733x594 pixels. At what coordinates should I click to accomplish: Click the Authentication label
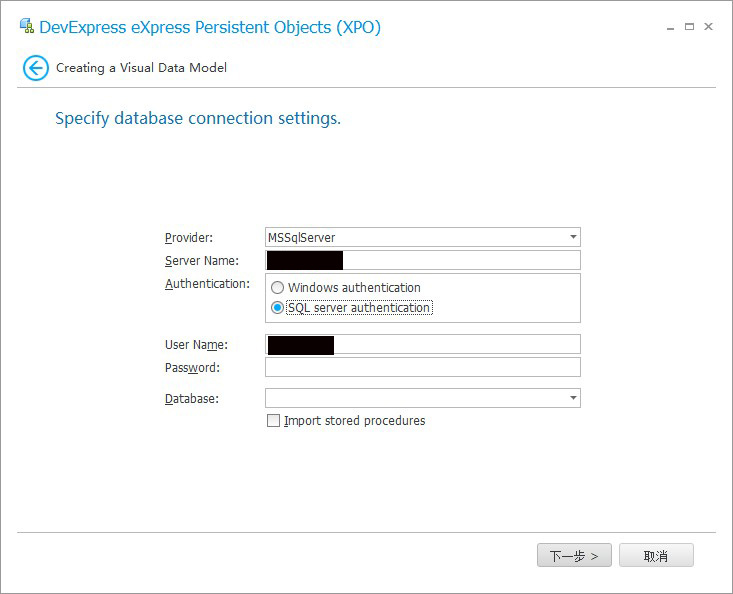pos(207,284)
